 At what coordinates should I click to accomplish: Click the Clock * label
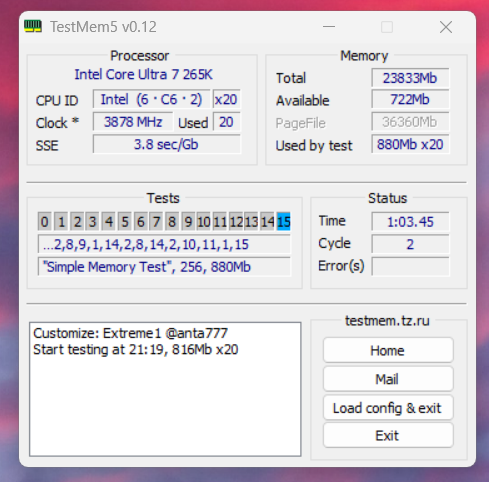57,123
